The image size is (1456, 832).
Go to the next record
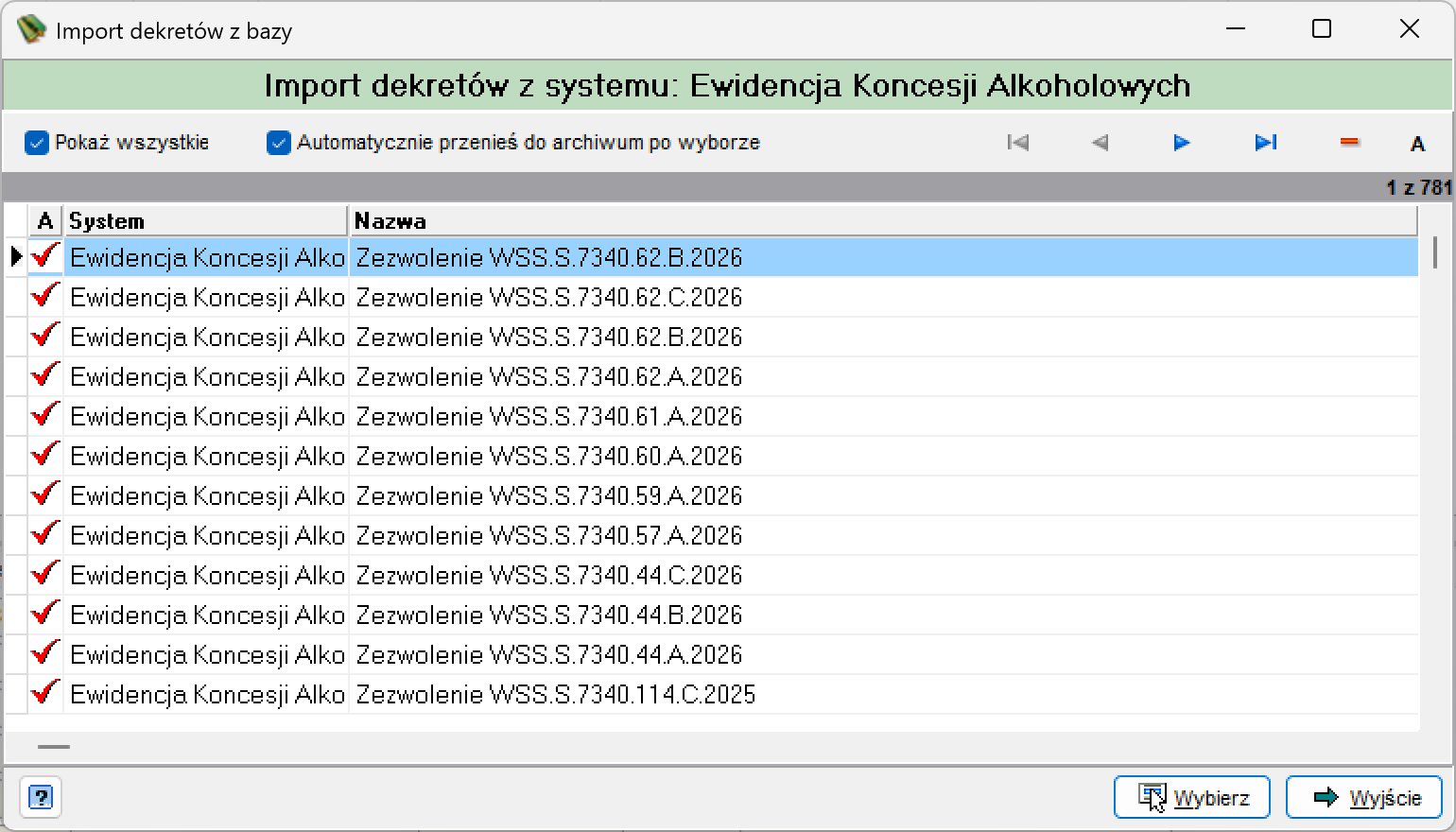click(1182, 143)
